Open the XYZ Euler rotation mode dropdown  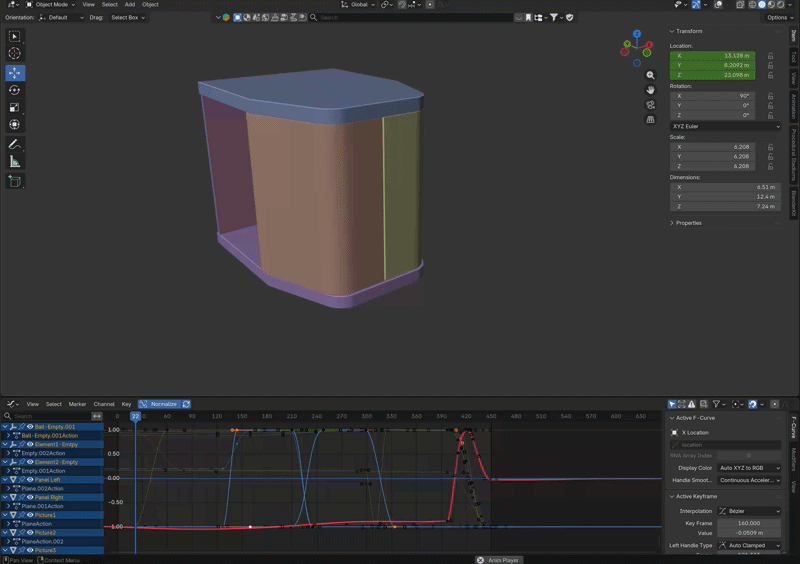pos(725,126)
